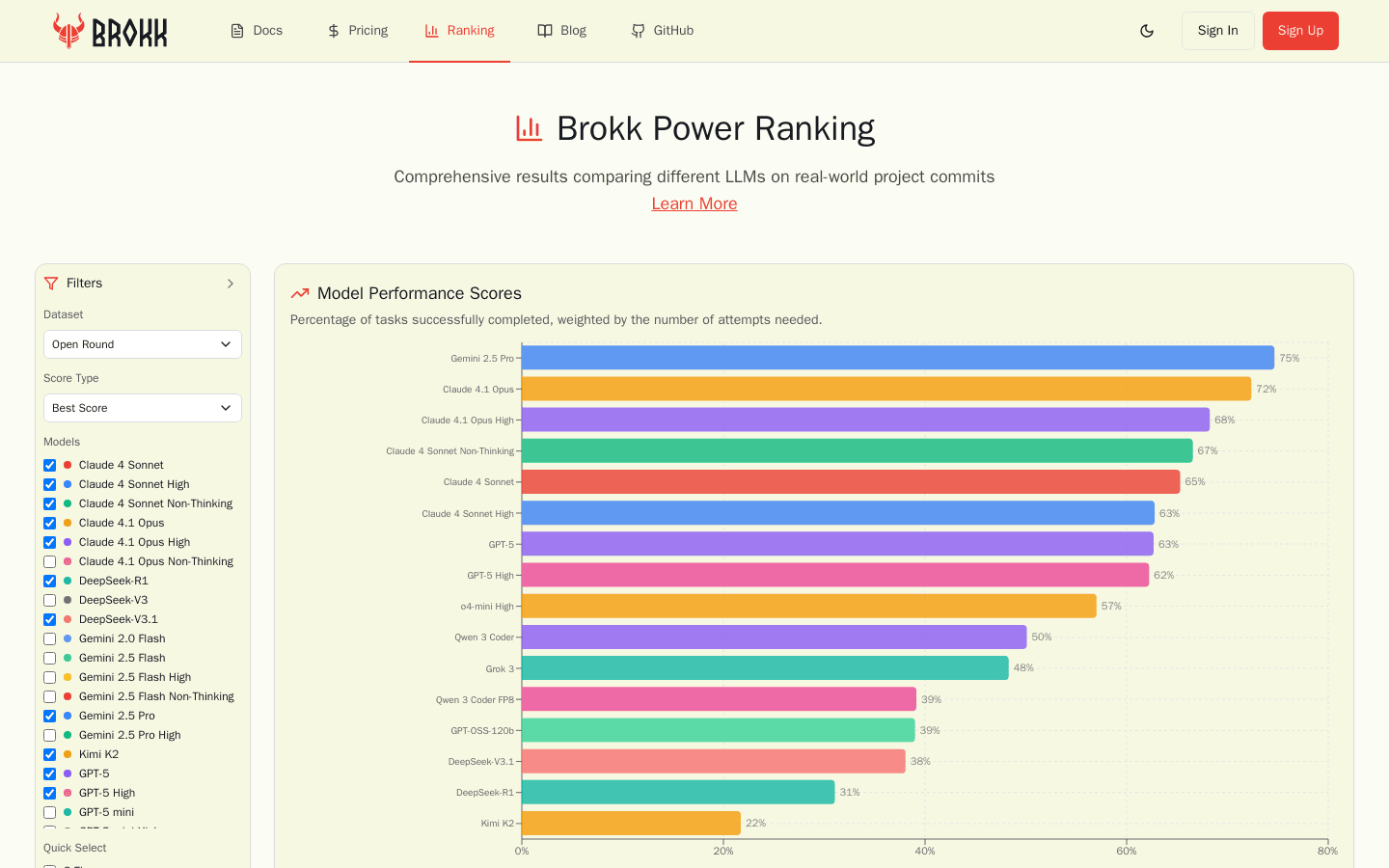The image size is (1389, 868).
Task: Uncheck Claude 4 Sonnet Non-Thinking checkbox
Action: pos(49,503)
